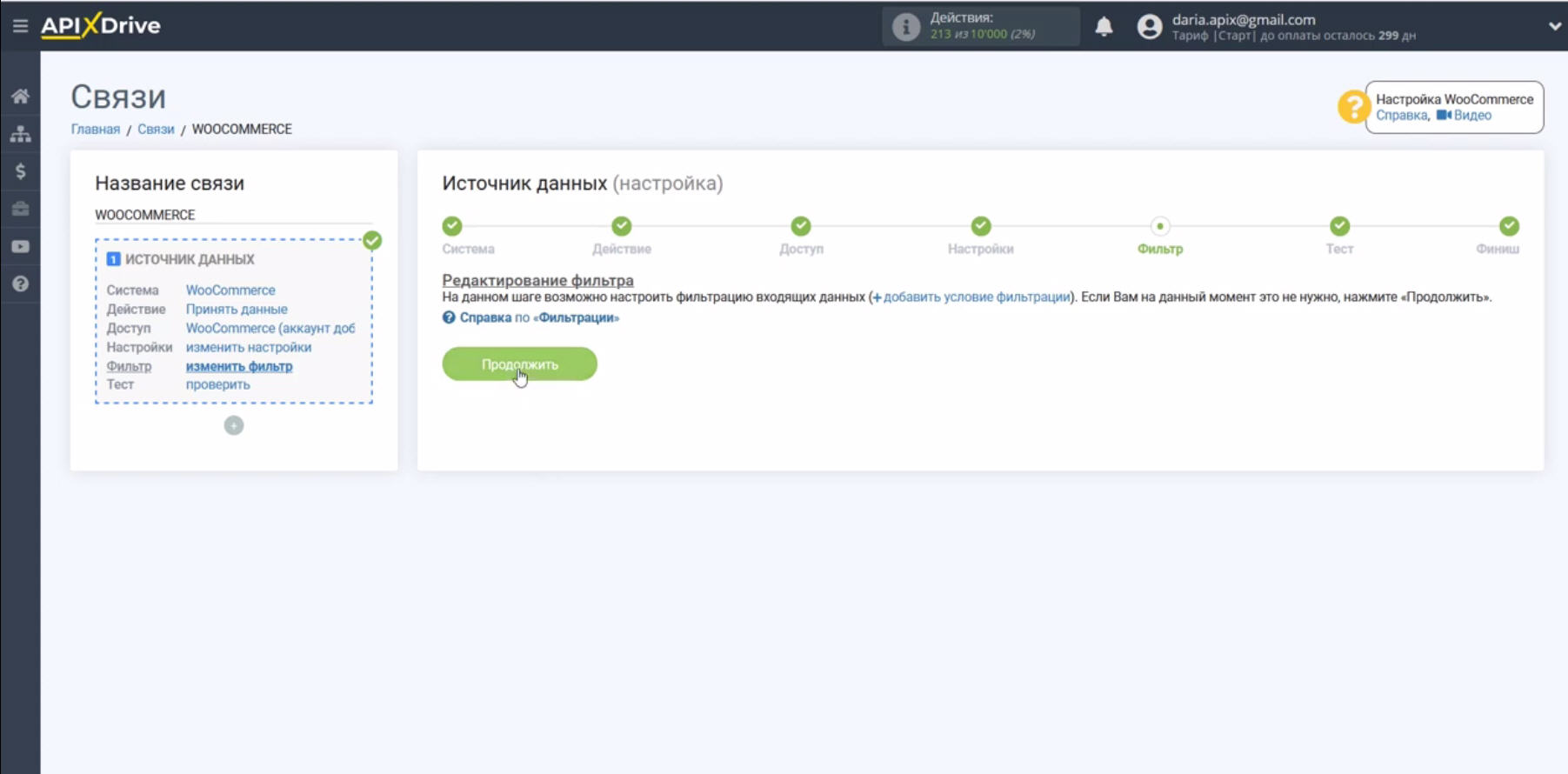Click the Редактирование фильтра heading
Viewport: 1568px width, 774px height.
pos(537,280)
